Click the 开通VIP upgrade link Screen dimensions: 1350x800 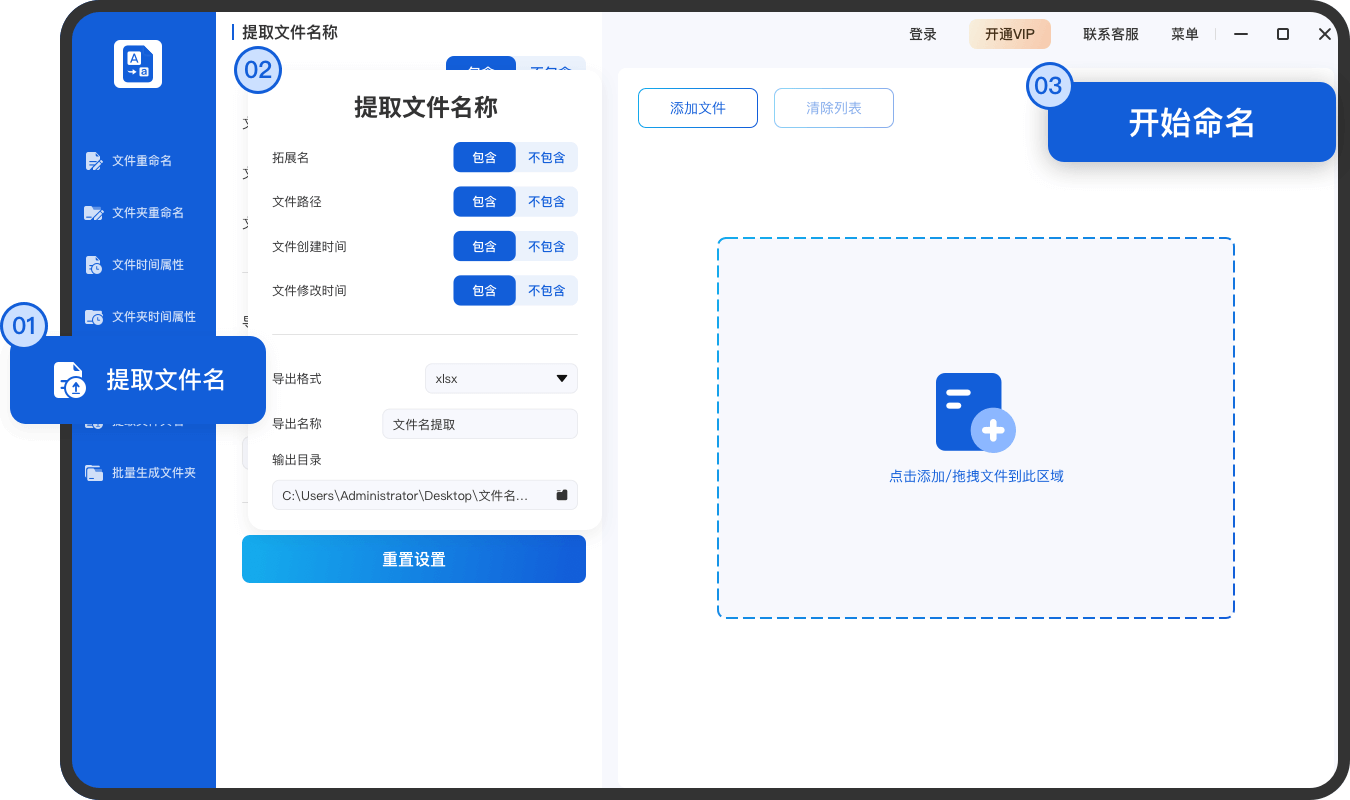coord(1010,33)
